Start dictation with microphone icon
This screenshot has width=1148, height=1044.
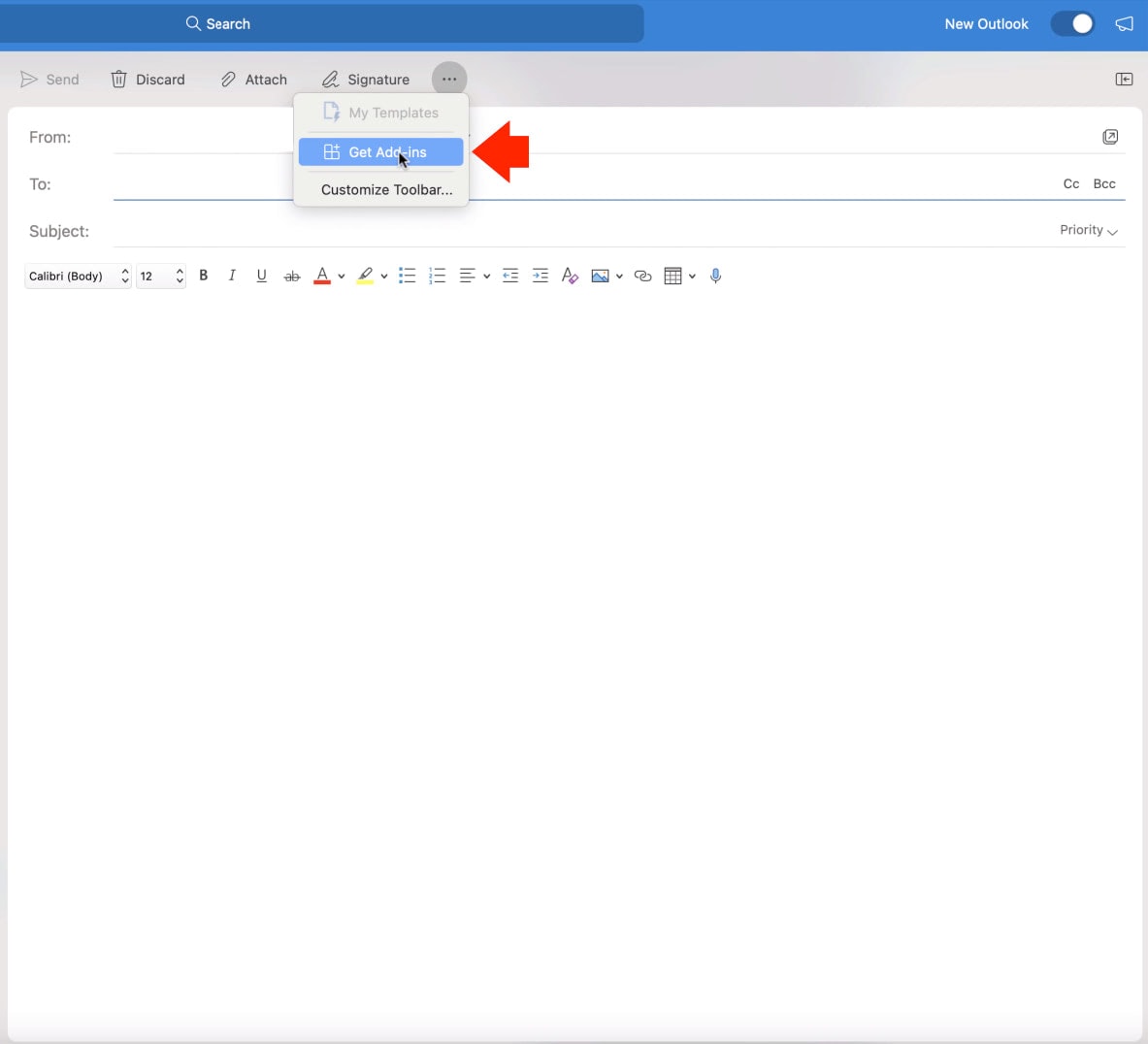(716, 276)
